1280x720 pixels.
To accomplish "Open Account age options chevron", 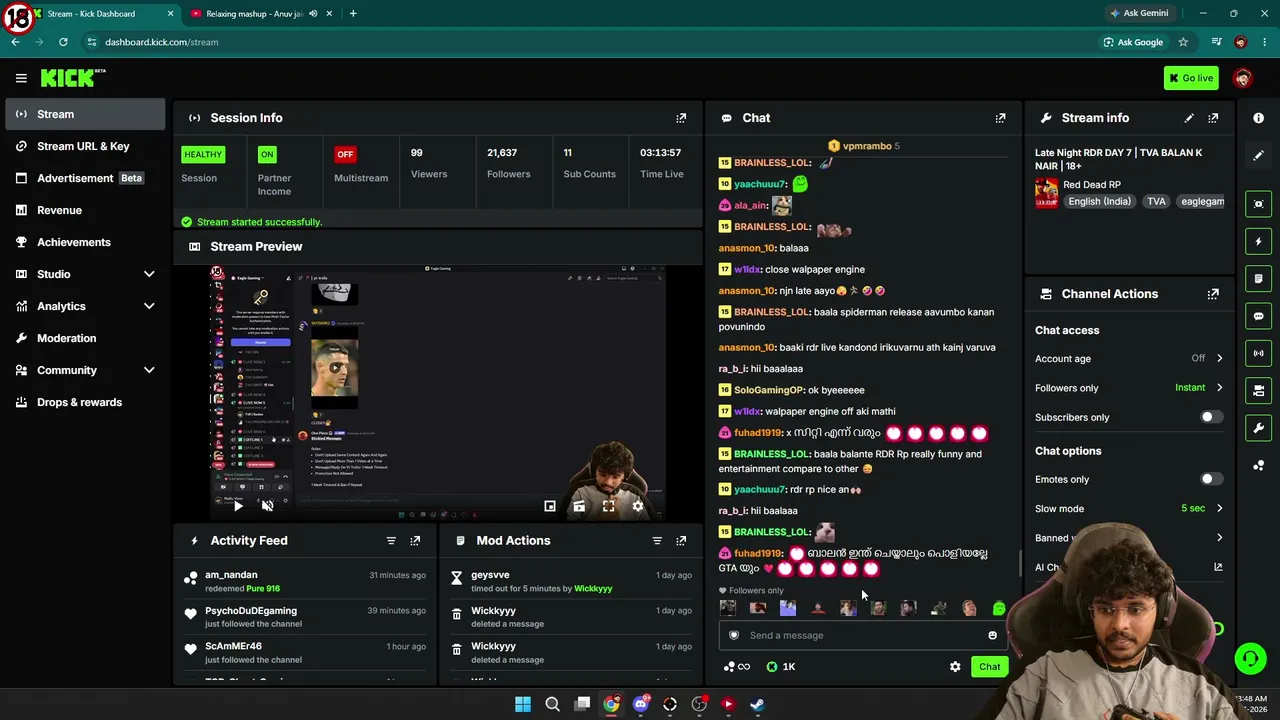I will (x=1219, y=358).
